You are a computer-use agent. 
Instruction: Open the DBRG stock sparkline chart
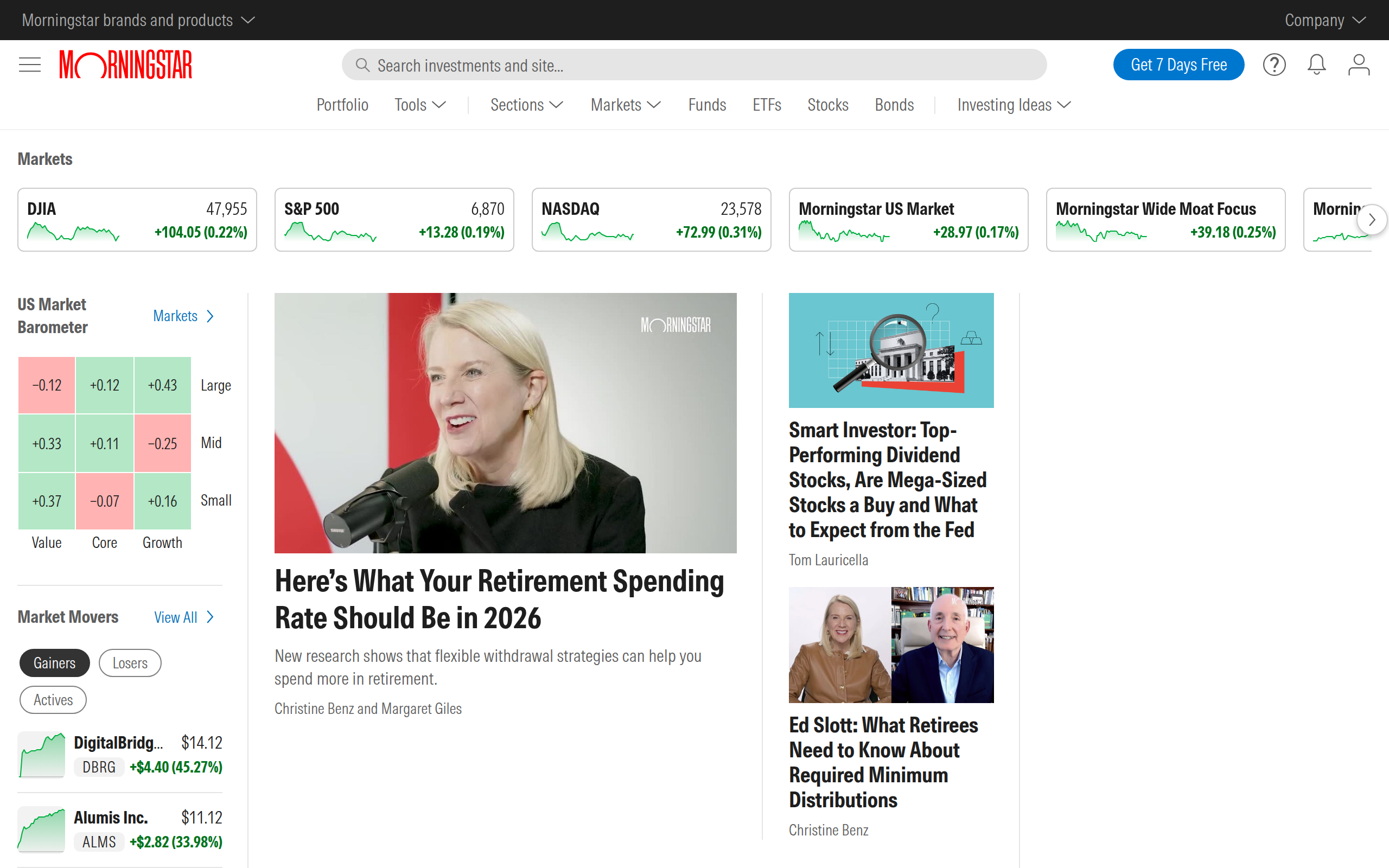pyautogui.click(x=41, y=755)
